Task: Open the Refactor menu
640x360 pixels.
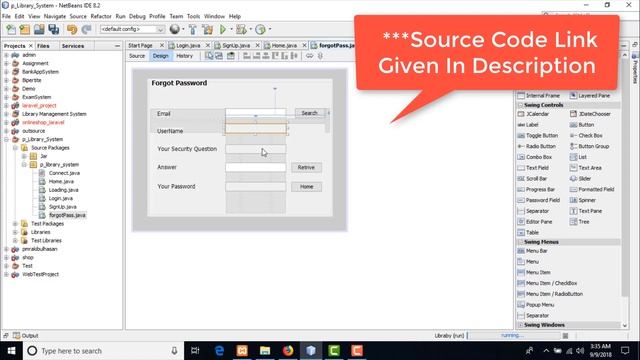Action: pos(101,16)
